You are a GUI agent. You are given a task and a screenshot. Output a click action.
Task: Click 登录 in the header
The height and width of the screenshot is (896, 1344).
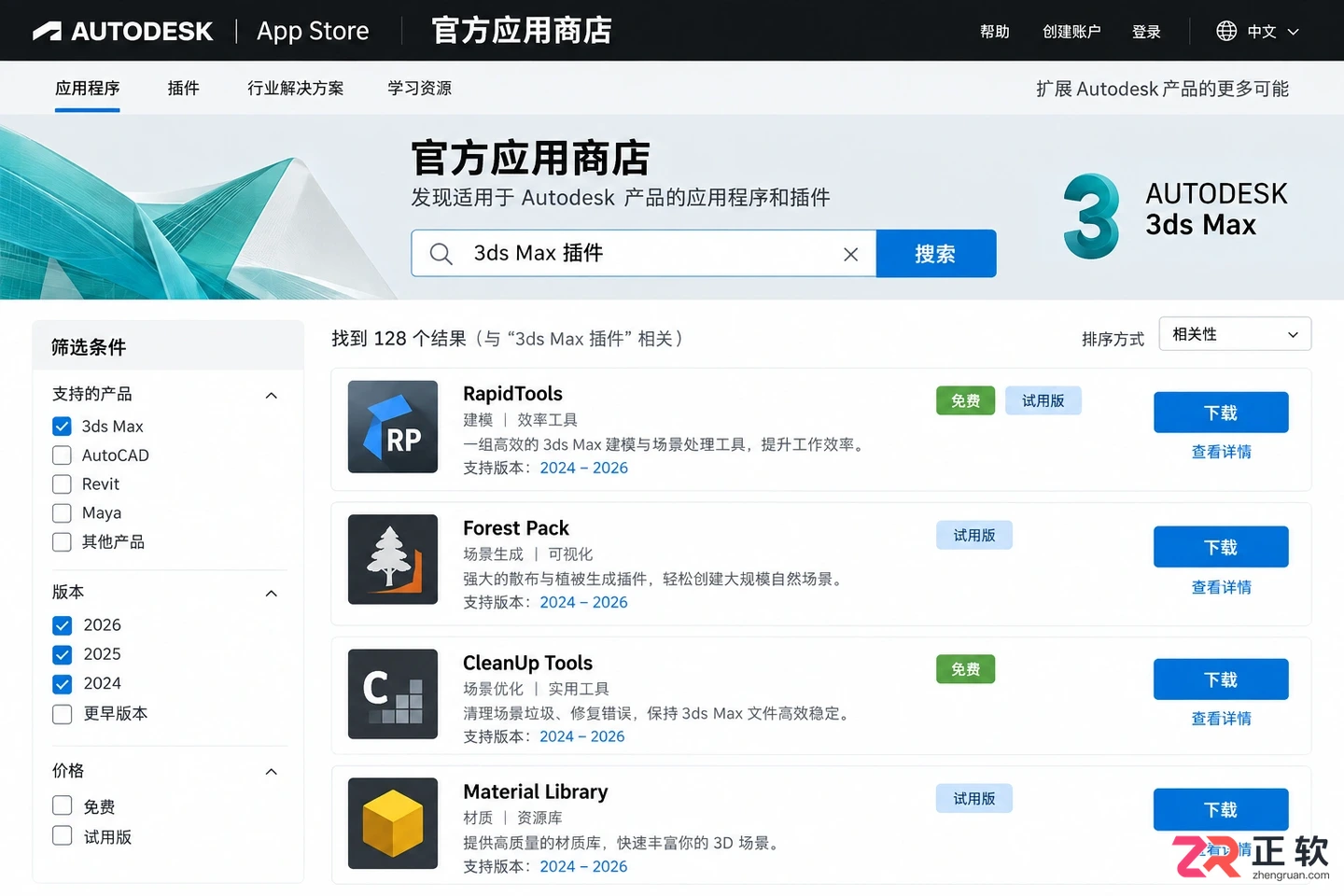point(1146,32)
